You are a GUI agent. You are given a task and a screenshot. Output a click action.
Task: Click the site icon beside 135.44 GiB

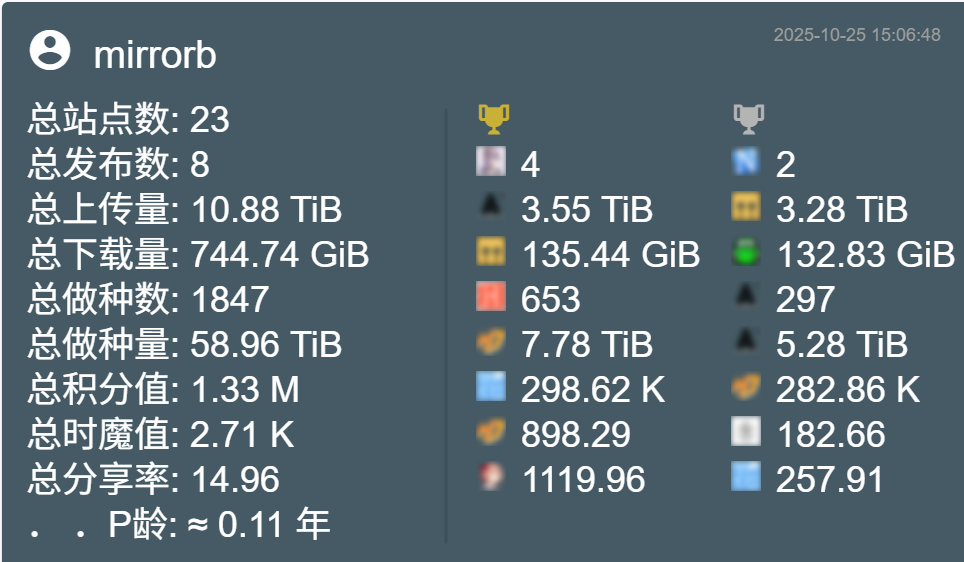coord(491,252)
